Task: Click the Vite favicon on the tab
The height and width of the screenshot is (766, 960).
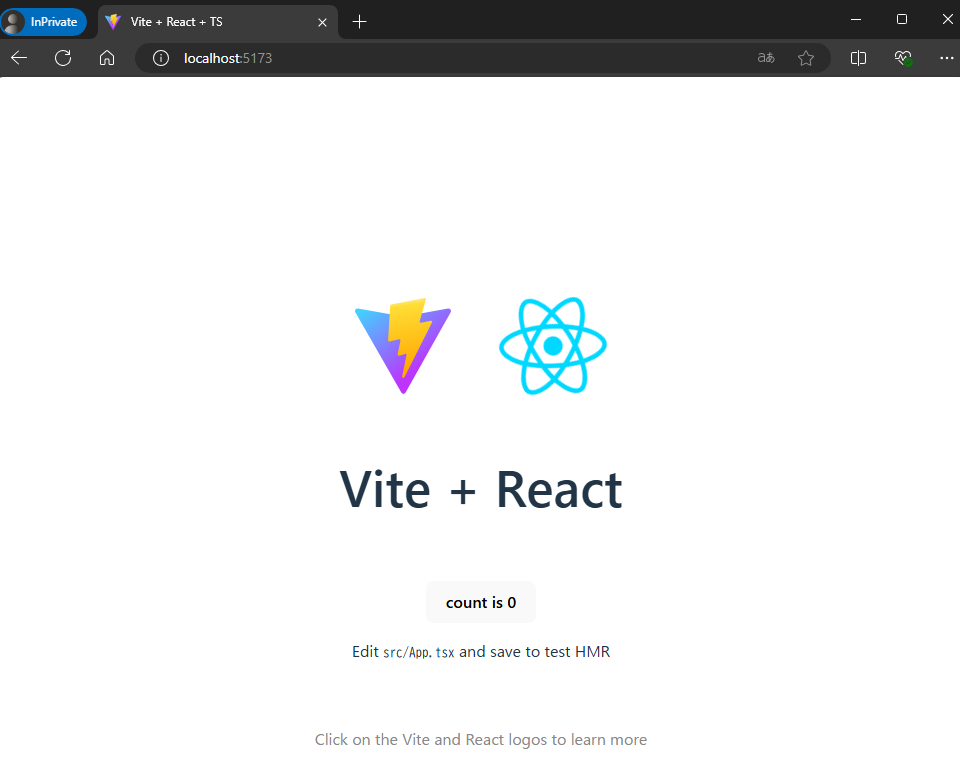Action: 113,21
